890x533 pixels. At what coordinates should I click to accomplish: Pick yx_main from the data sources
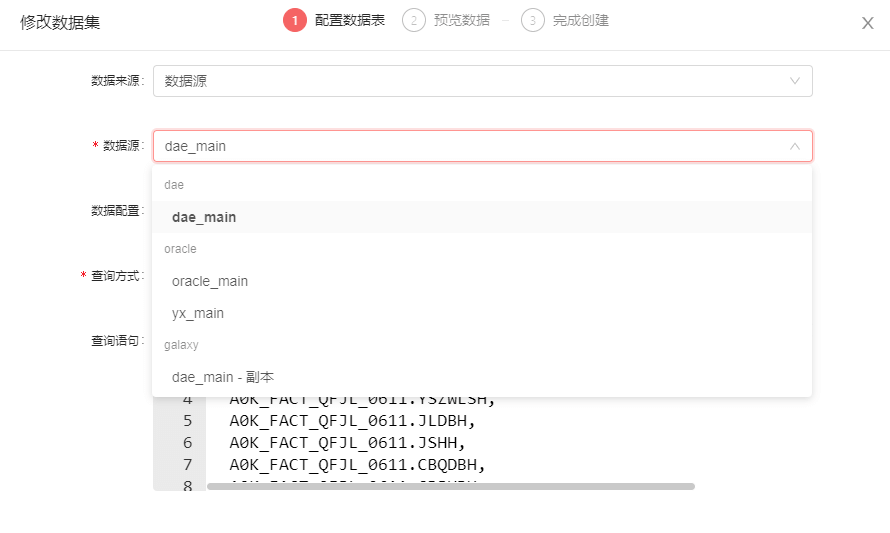198,313
